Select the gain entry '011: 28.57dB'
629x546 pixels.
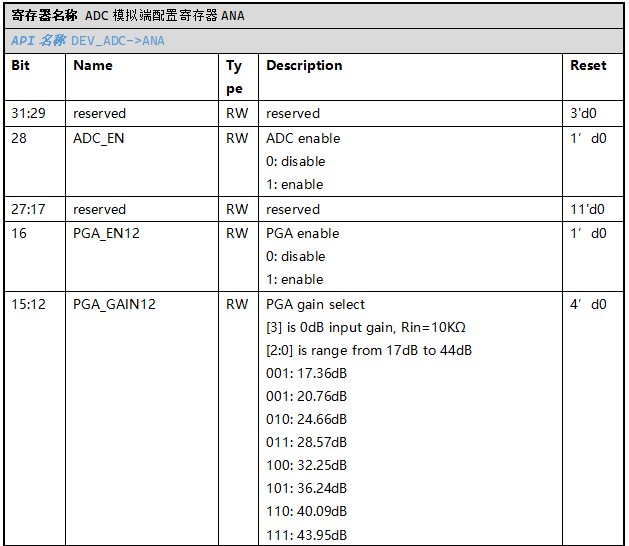[x=306, y=442]
